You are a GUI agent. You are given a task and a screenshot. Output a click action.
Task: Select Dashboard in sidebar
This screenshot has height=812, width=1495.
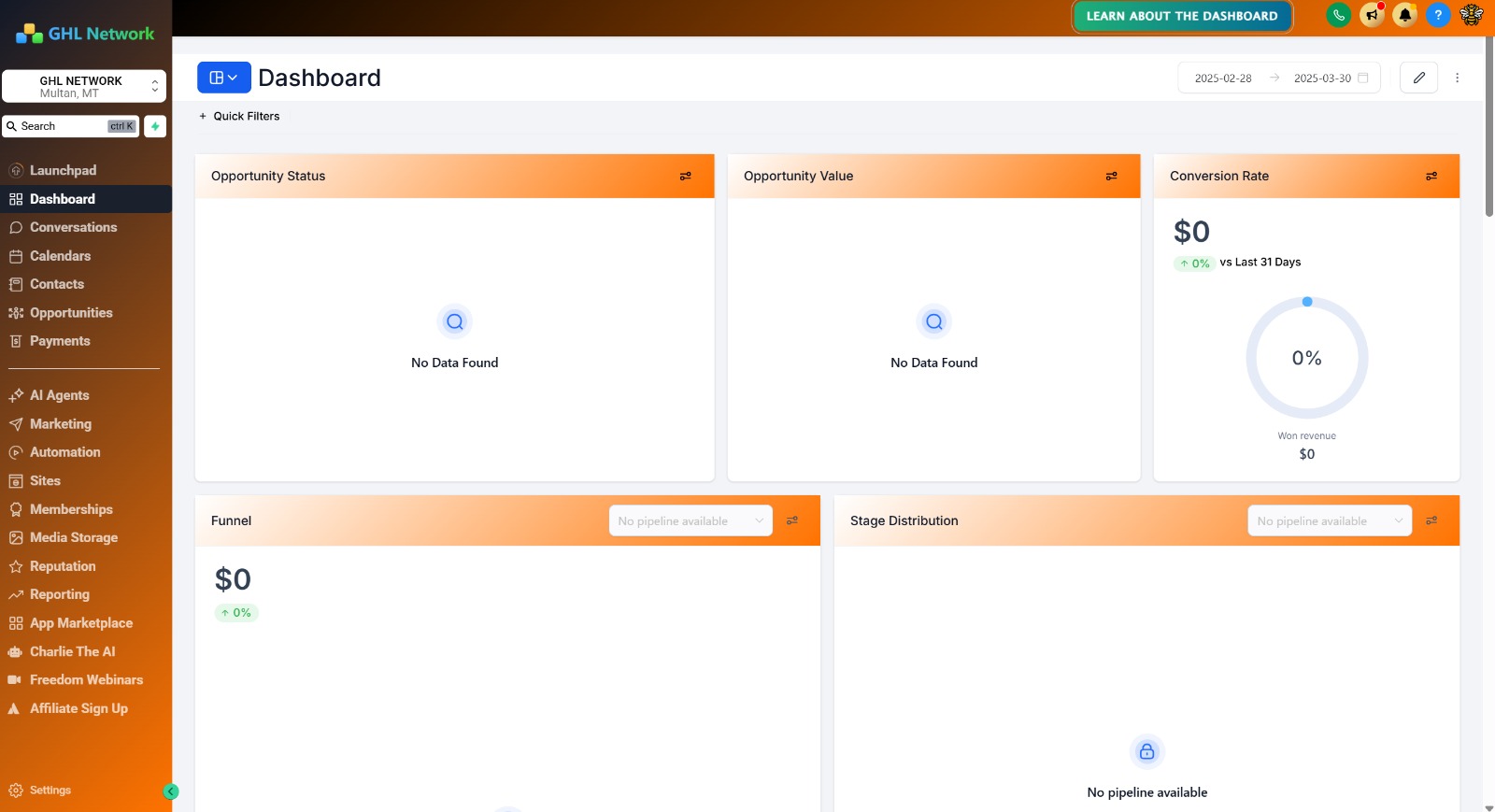click(86, 199)
